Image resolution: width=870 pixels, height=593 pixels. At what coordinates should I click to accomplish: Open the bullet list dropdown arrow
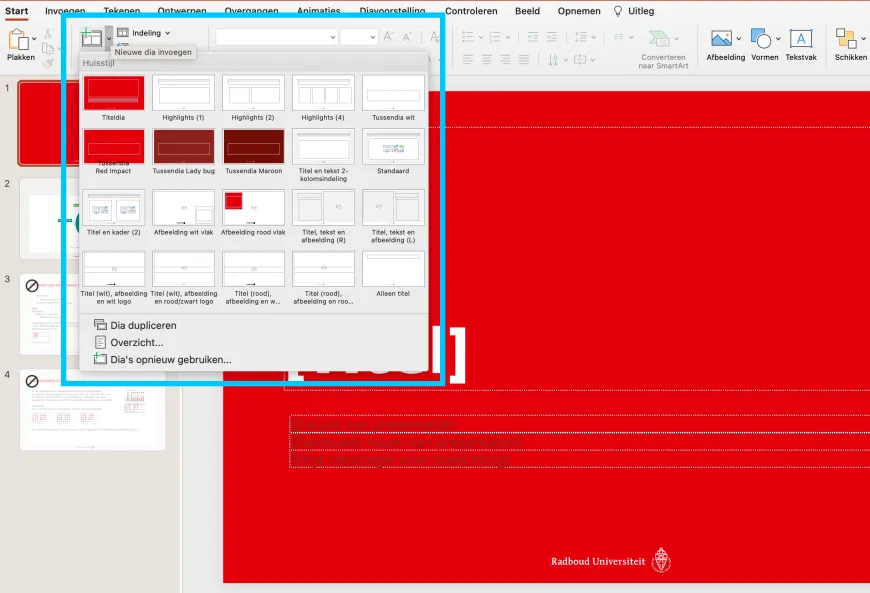[x=480, y=37]
